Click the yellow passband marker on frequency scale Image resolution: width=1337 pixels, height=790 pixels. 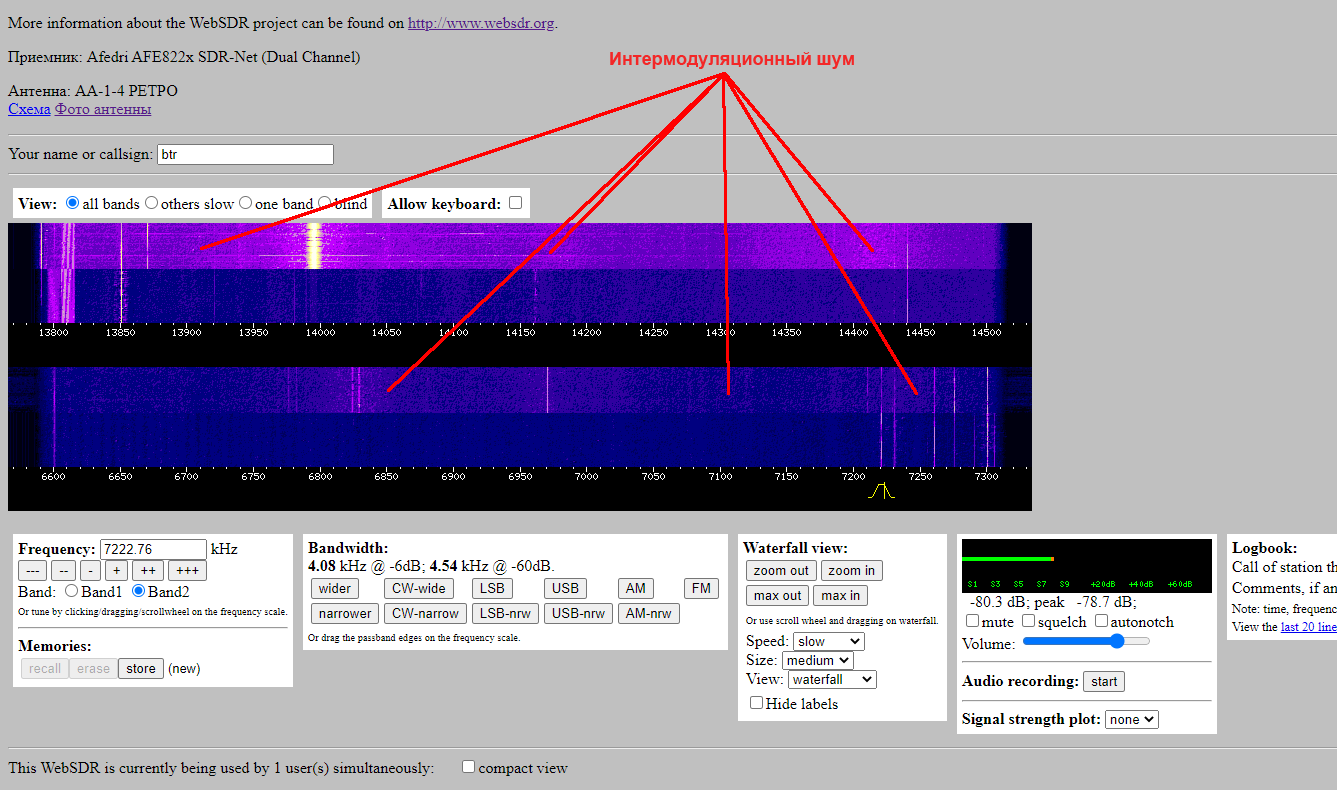(881, 491)
